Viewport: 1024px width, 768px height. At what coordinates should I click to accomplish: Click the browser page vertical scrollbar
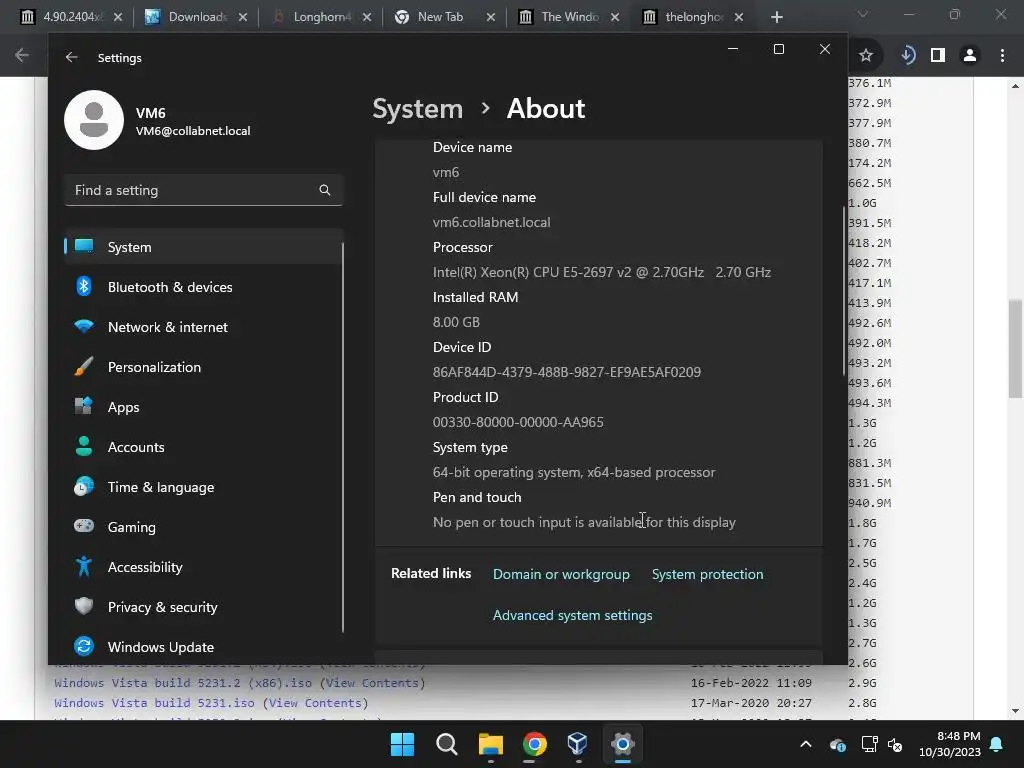click(x=1015, y=348)
